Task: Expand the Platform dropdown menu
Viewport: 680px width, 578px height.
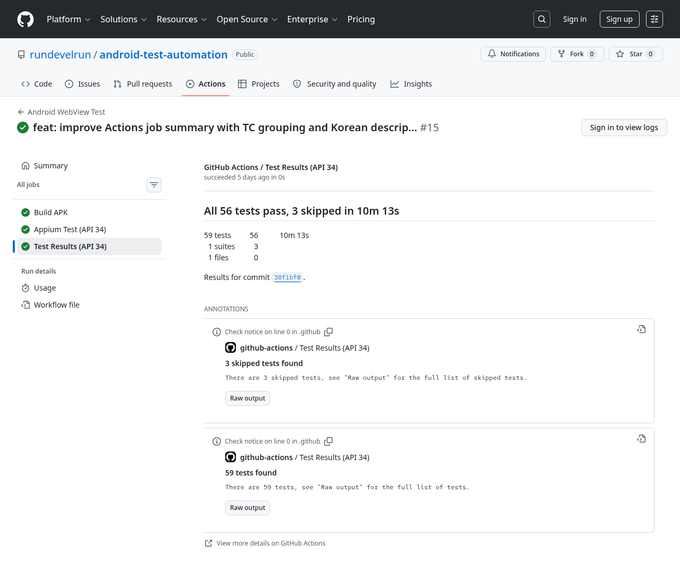Action: 69,19
